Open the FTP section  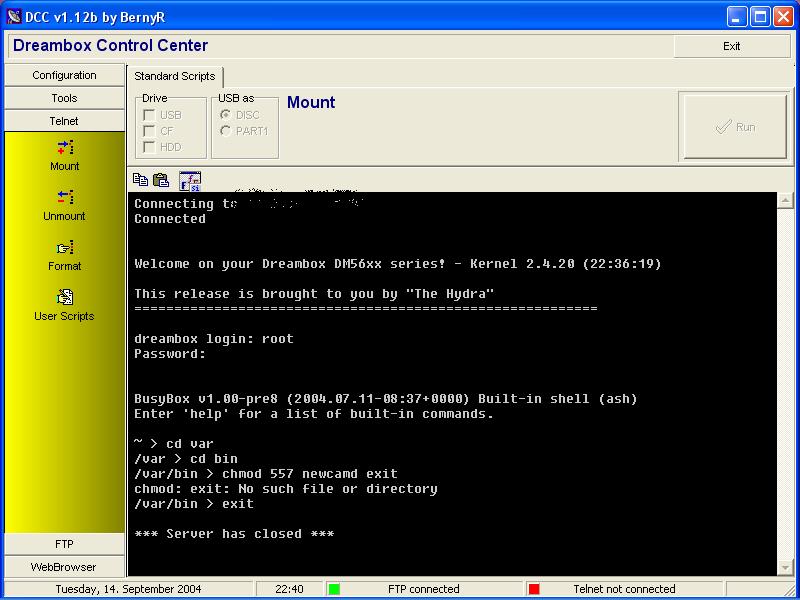64,544
